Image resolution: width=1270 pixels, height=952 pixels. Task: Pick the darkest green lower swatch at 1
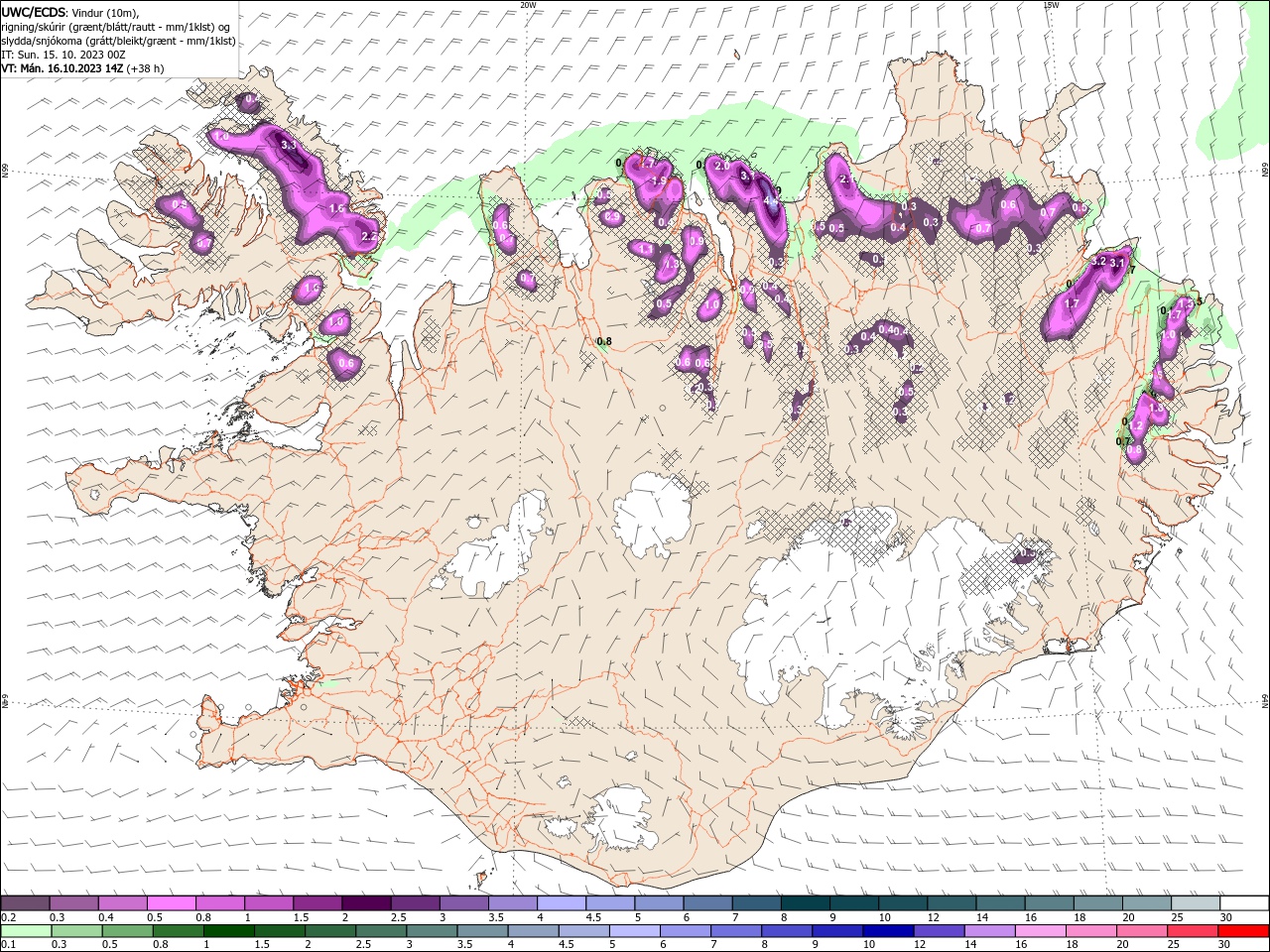click(x=228, y=931)
